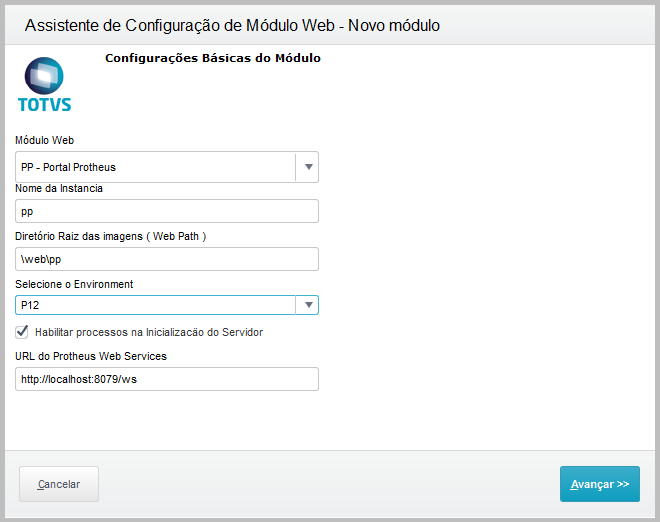Uncheck the Habilitar processos checkbox

(23, 332)
